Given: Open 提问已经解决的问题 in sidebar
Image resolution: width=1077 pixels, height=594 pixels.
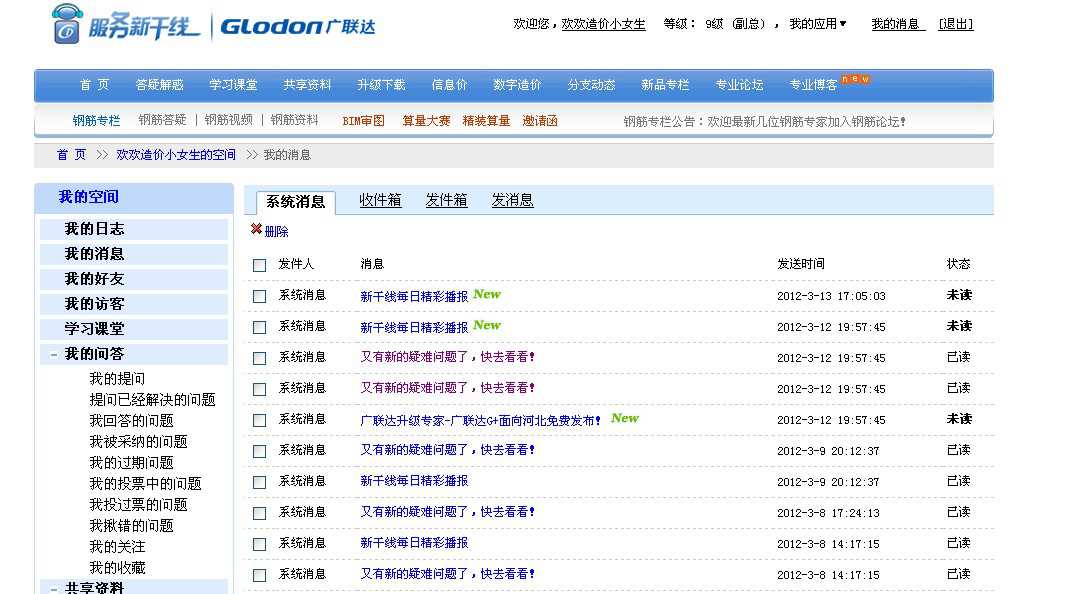Looking at the screenshot, I should coord(152,400).
